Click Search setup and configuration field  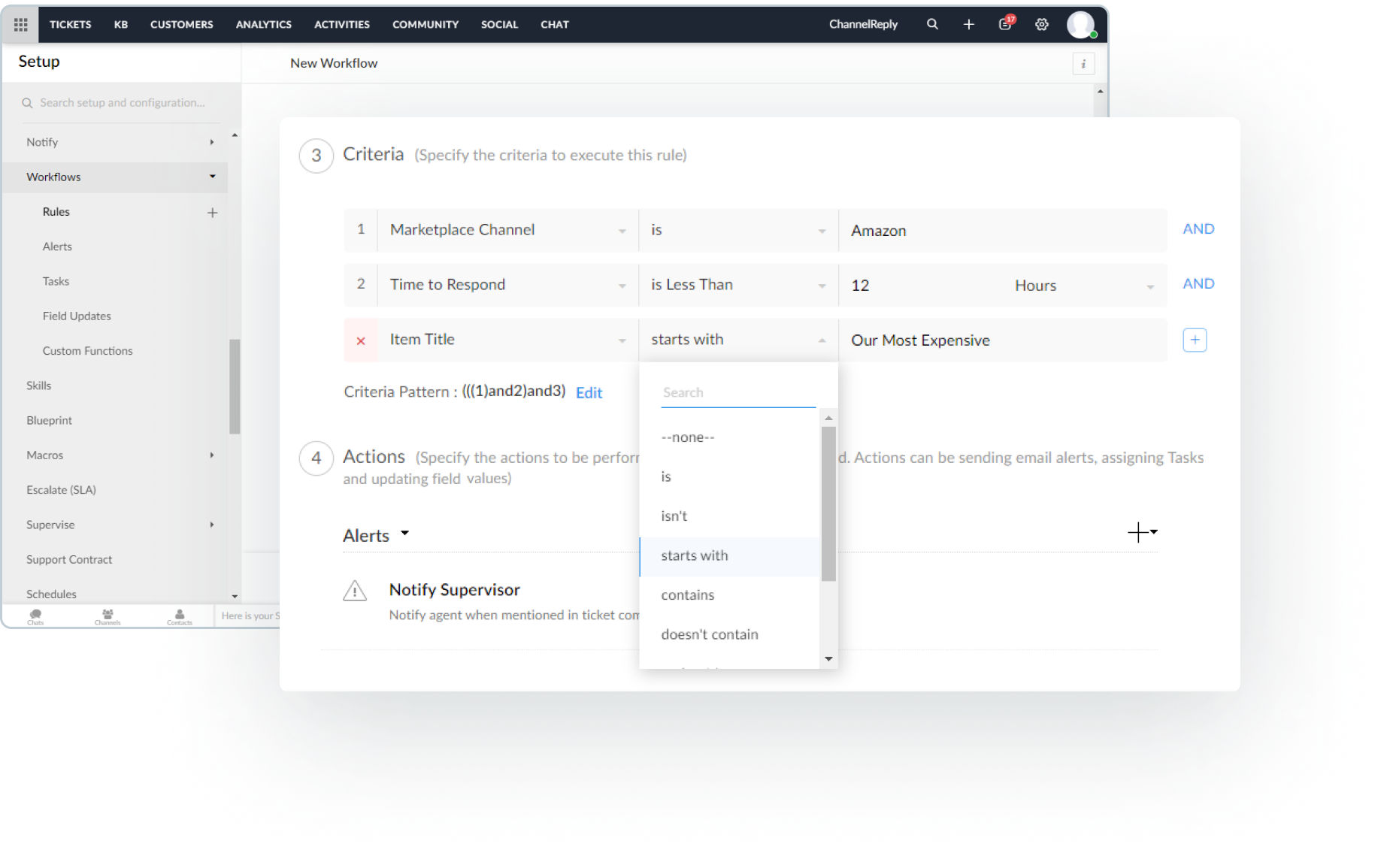coord(120,103)
